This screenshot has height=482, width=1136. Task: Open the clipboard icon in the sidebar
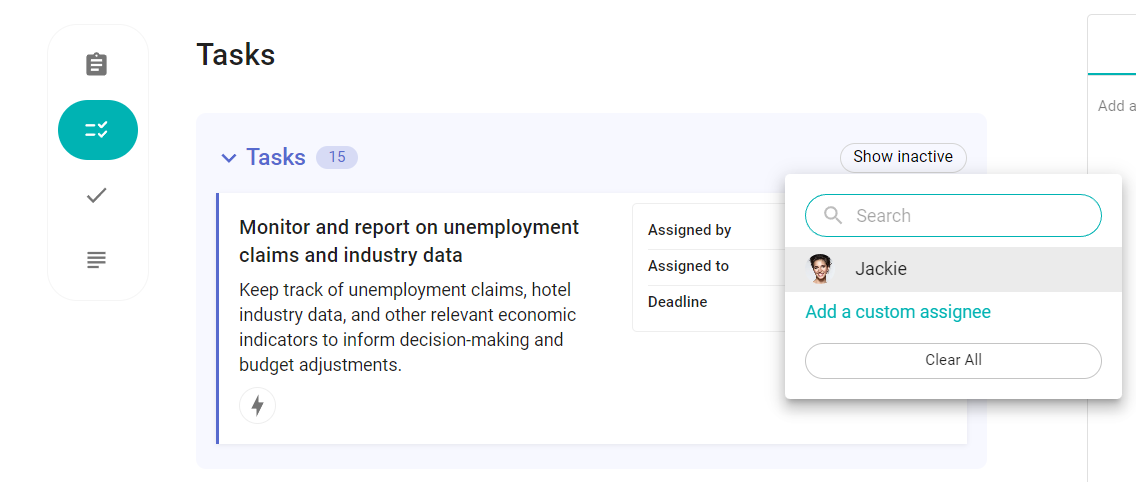tap(96, 65)
